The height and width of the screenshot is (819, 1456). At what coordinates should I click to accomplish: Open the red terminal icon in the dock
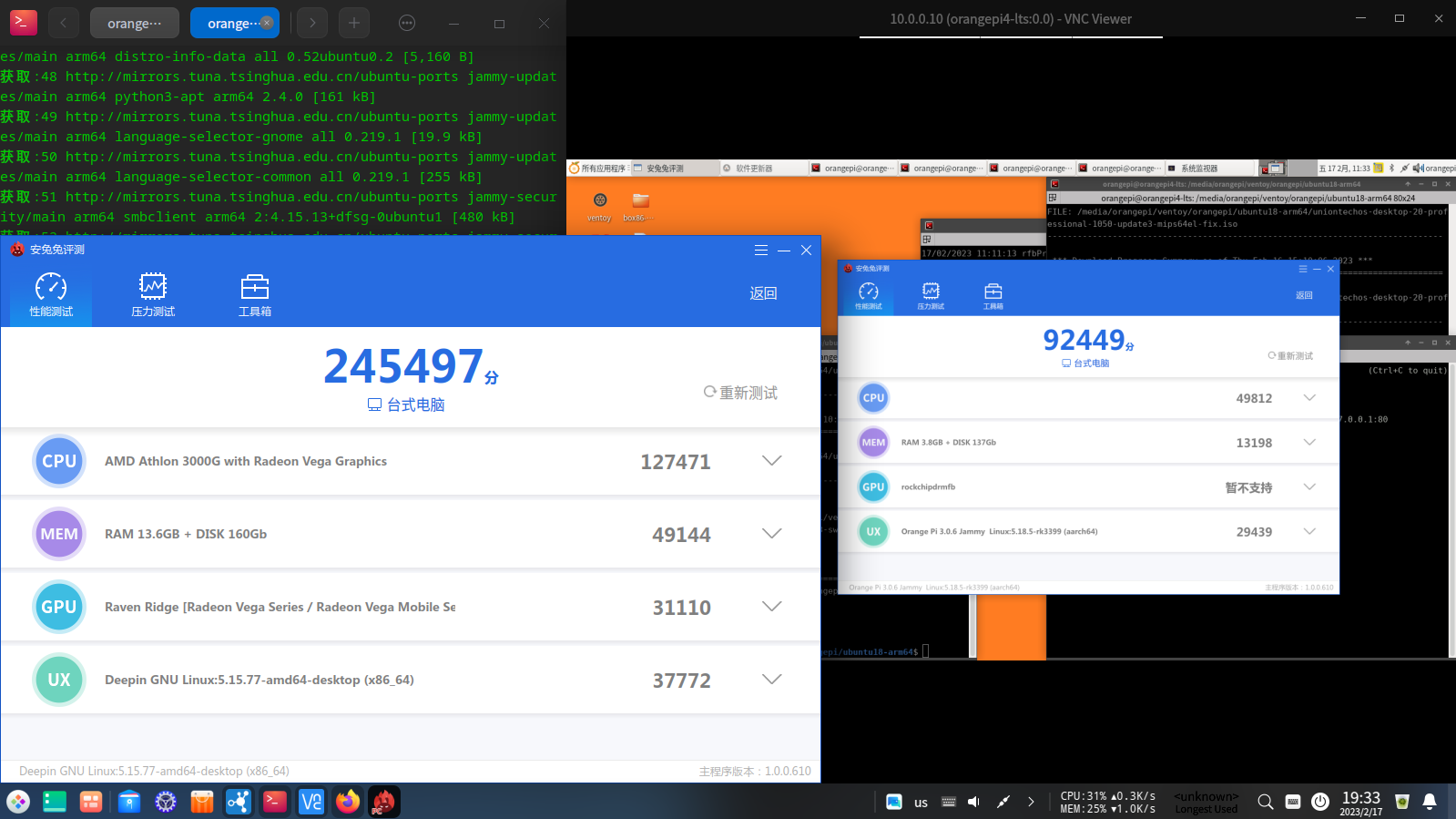[275, 802]
